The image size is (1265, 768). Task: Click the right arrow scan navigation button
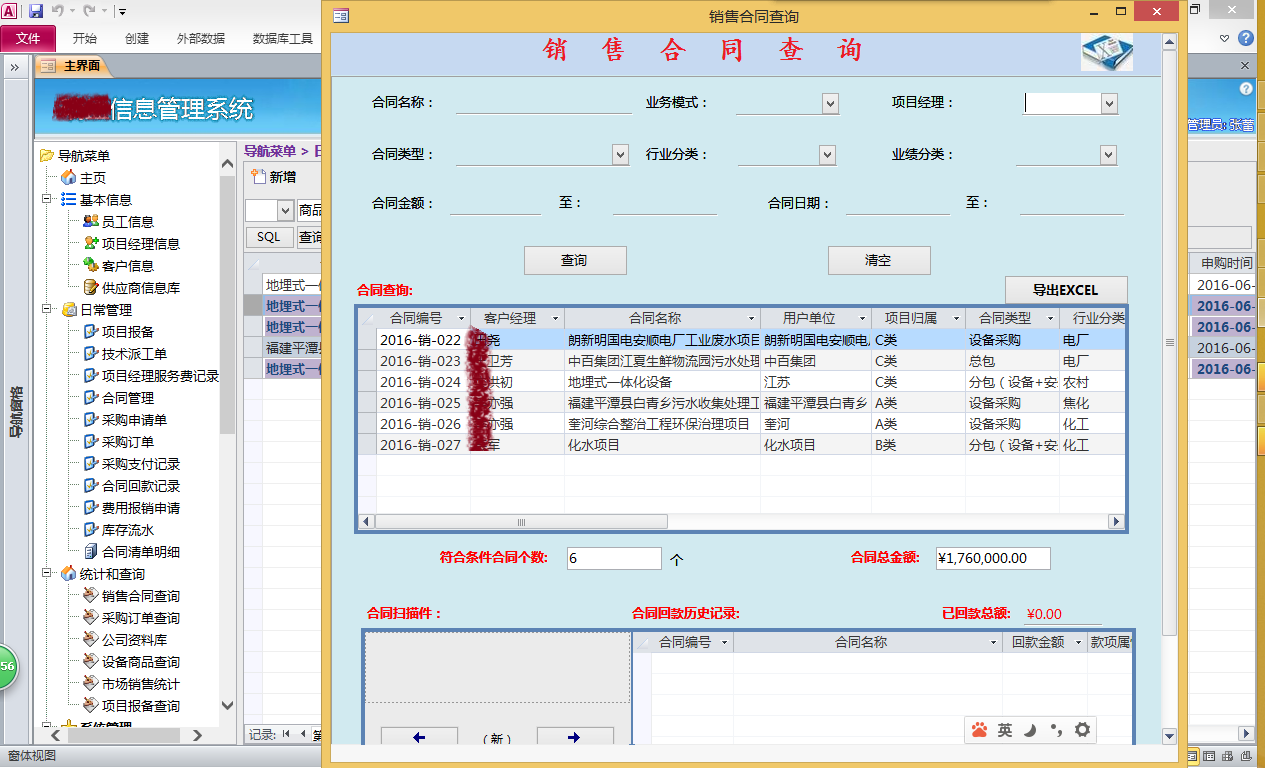[x=574, y=737]
